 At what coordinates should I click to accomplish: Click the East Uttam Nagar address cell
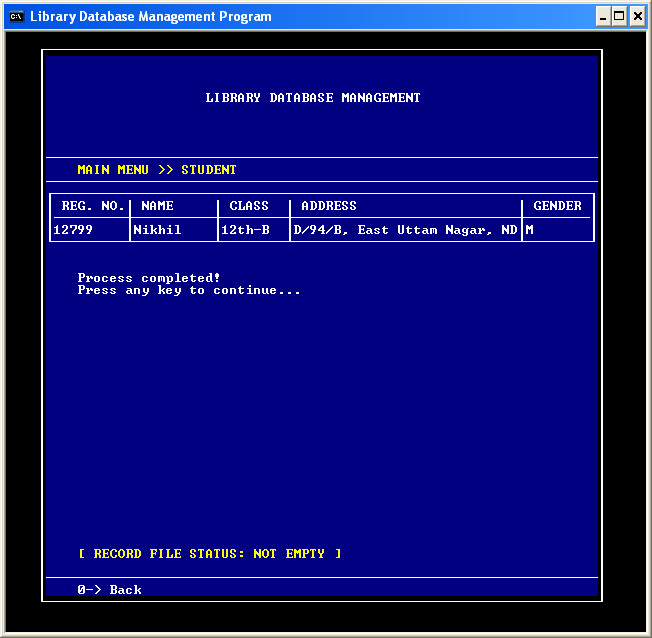[405, 230]
